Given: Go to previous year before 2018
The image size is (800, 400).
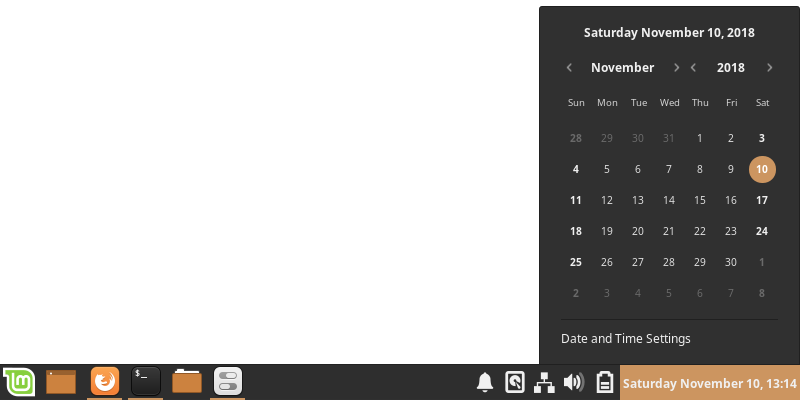Looking at the screenshot, I should pos(693,67).
